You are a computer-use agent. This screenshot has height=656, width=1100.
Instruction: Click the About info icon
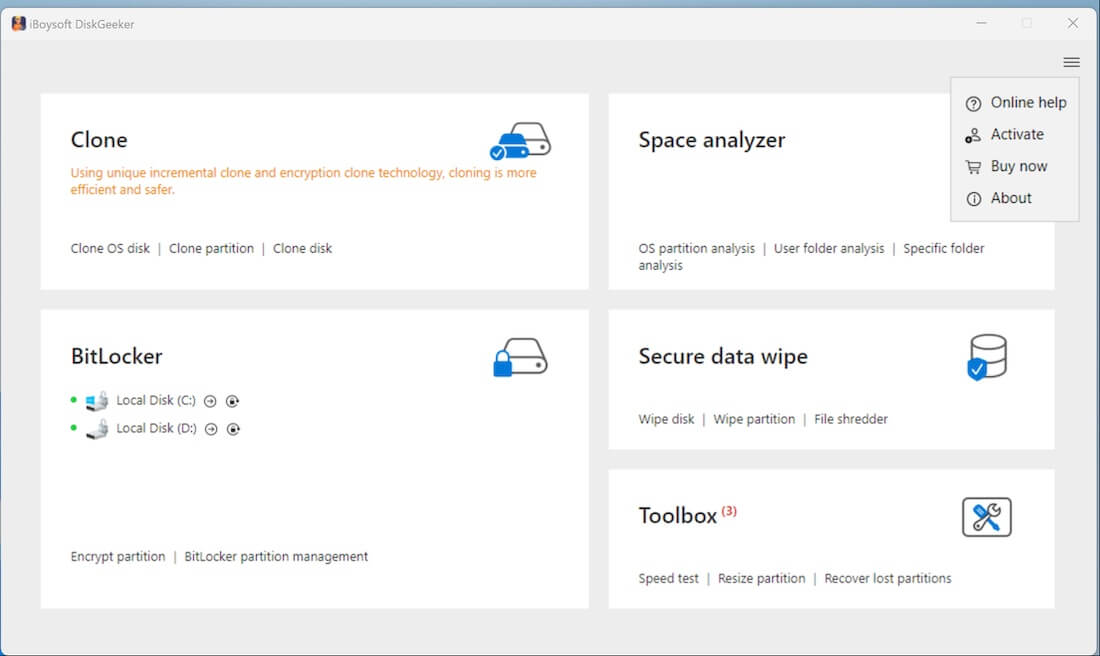pos(974,199)
